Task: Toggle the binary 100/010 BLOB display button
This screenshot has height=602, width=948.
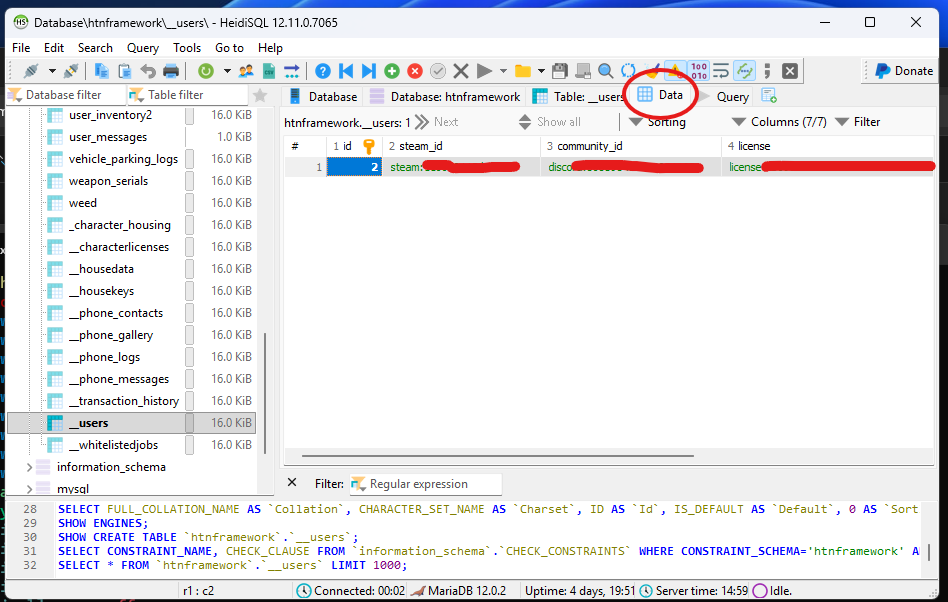Action: [699, 71]
